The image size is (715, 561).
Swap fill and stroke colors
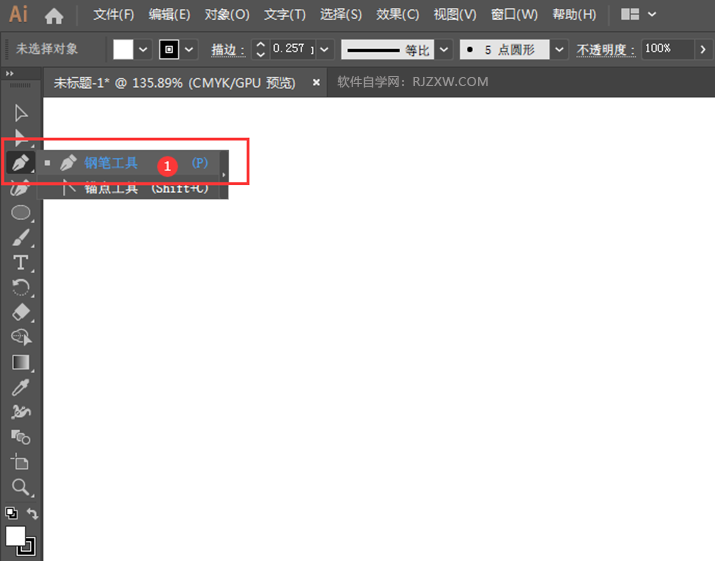[x=32, y=514]
